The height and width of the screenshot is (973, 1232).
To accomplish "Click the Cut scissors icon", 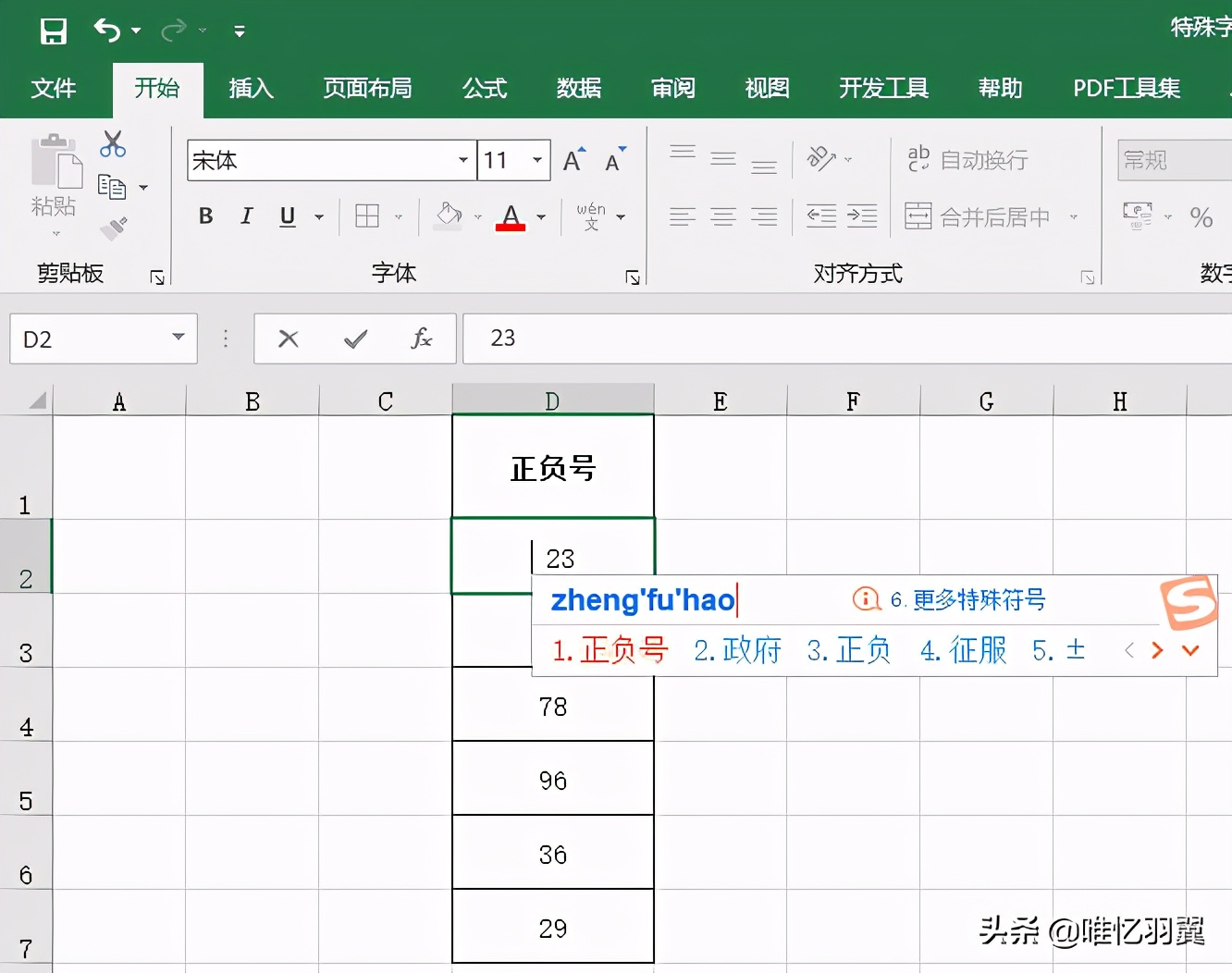I will coord(113,144).
